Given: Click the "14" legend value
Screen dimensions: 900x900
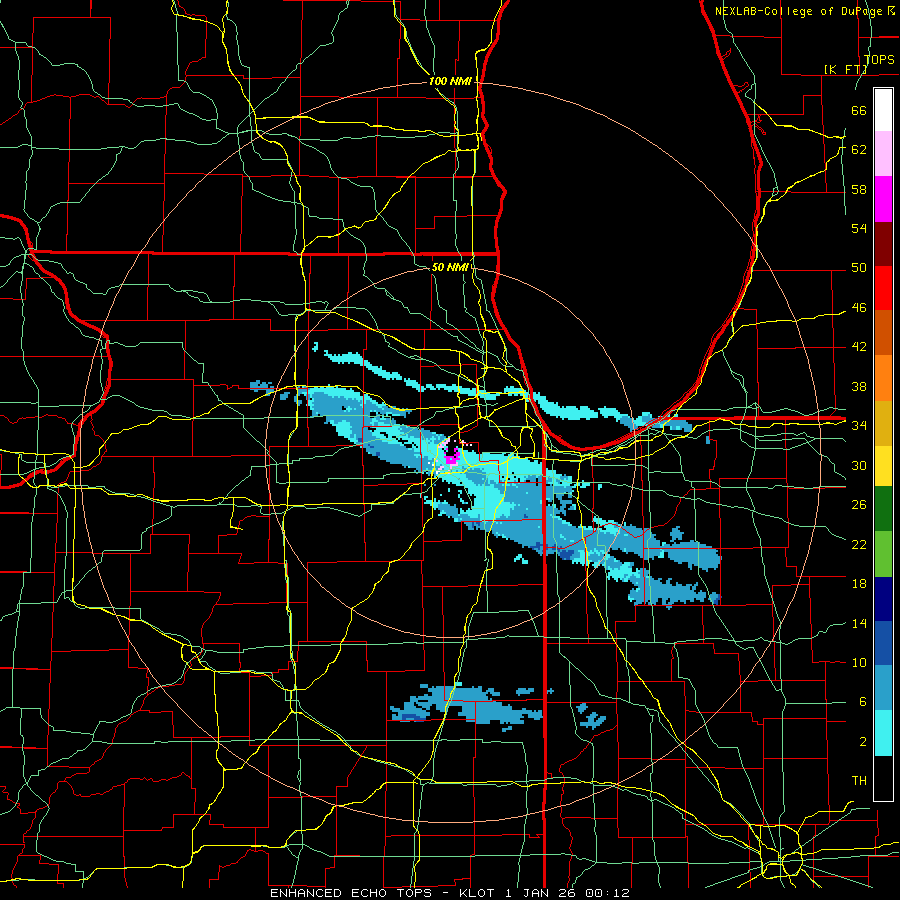Looking at the screenshot, I should [x=859, y=623].
